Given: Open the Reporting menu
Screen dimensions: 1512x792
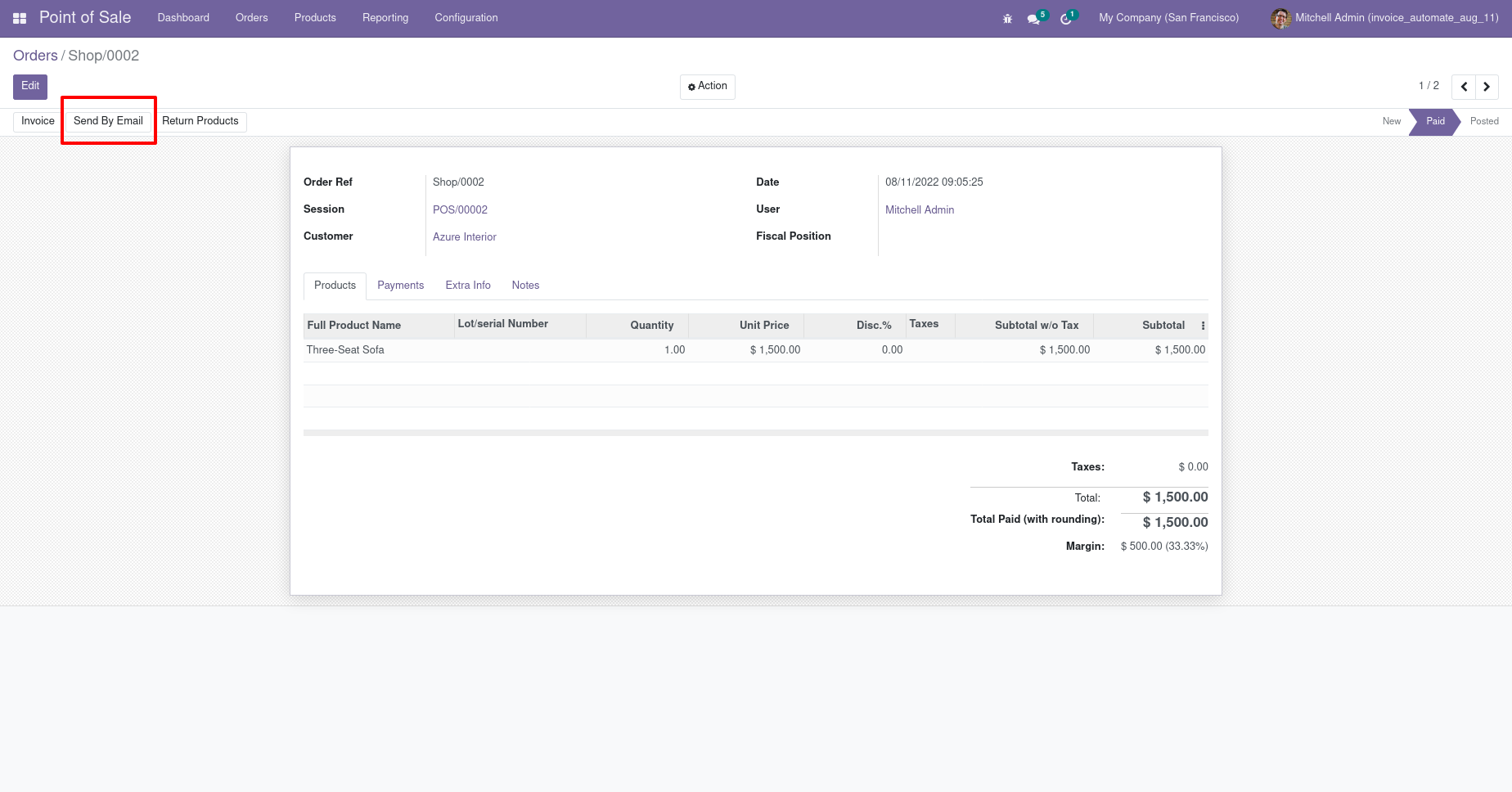Looking at the screenshot, I should (385, 18).
